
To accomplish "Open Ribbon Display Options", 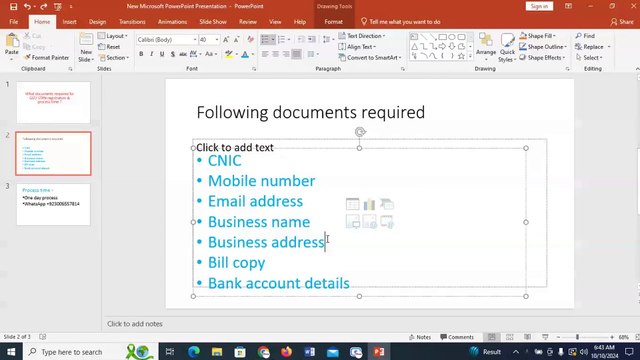I will click(x=568, y=6).
